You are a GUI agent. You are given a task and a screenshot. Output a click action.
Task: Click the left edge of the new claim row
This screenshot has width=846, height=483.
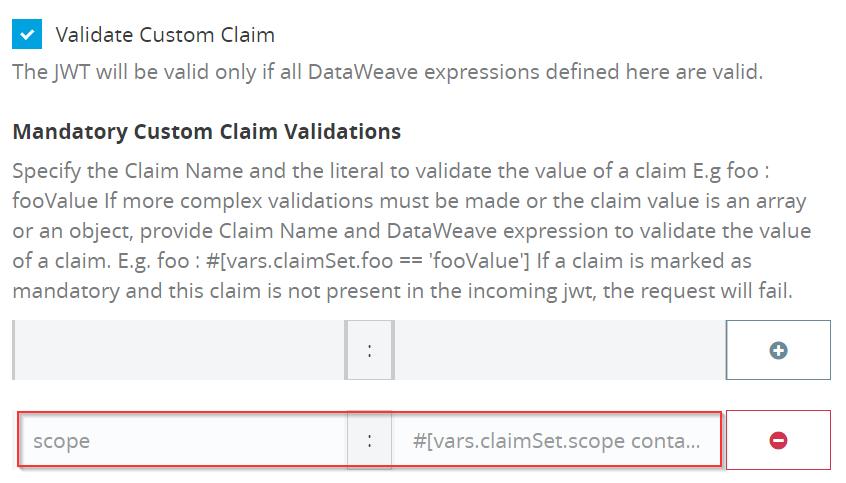point(14,350)
